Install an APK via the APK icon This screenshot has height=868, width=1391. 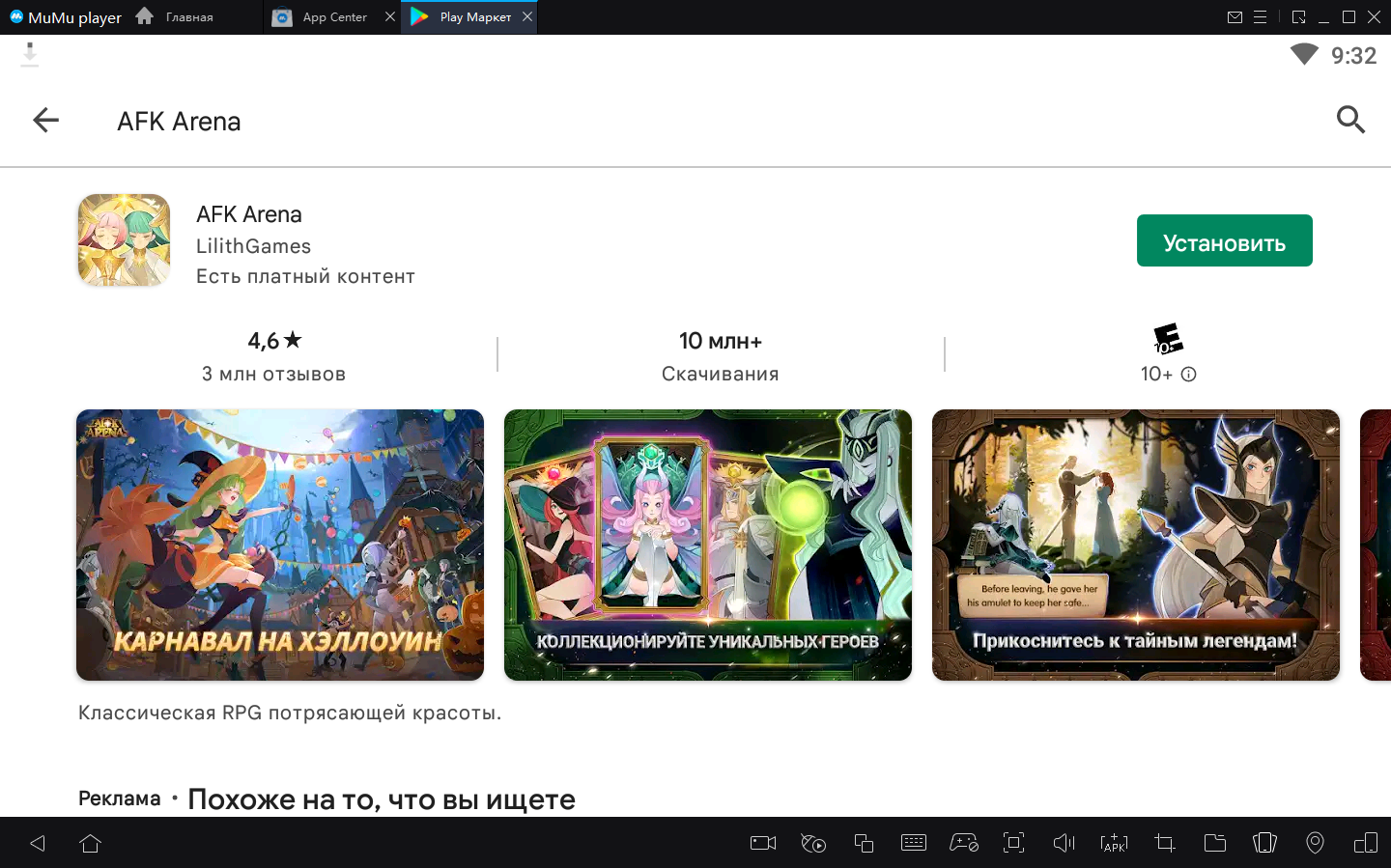(1114, 843)
